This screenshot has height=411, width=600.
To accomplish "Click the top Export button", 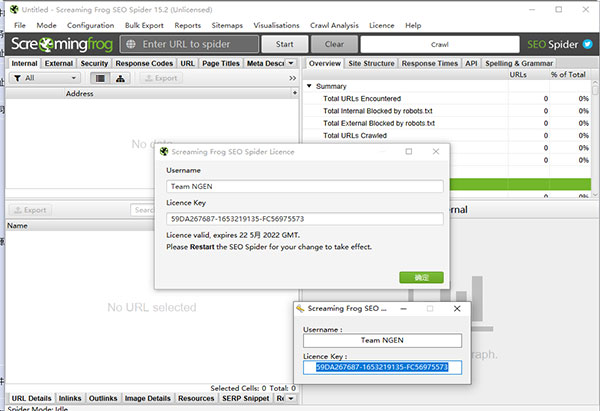I will pyautogui.click(x=161, y=78).
